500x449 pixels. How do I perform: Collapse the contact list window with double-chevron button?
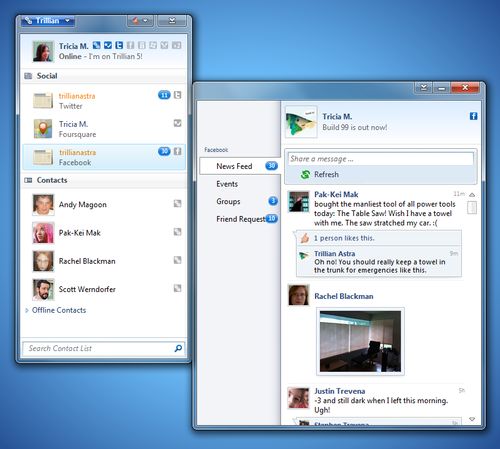[172, 21]
